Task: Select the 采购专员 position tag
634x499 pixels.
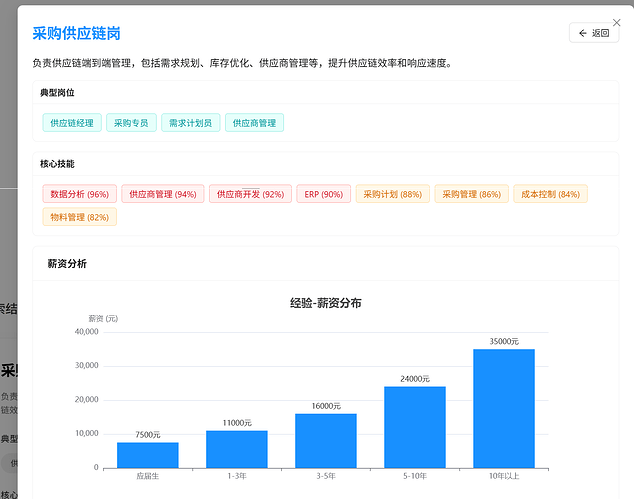Action: click(131, 123)
